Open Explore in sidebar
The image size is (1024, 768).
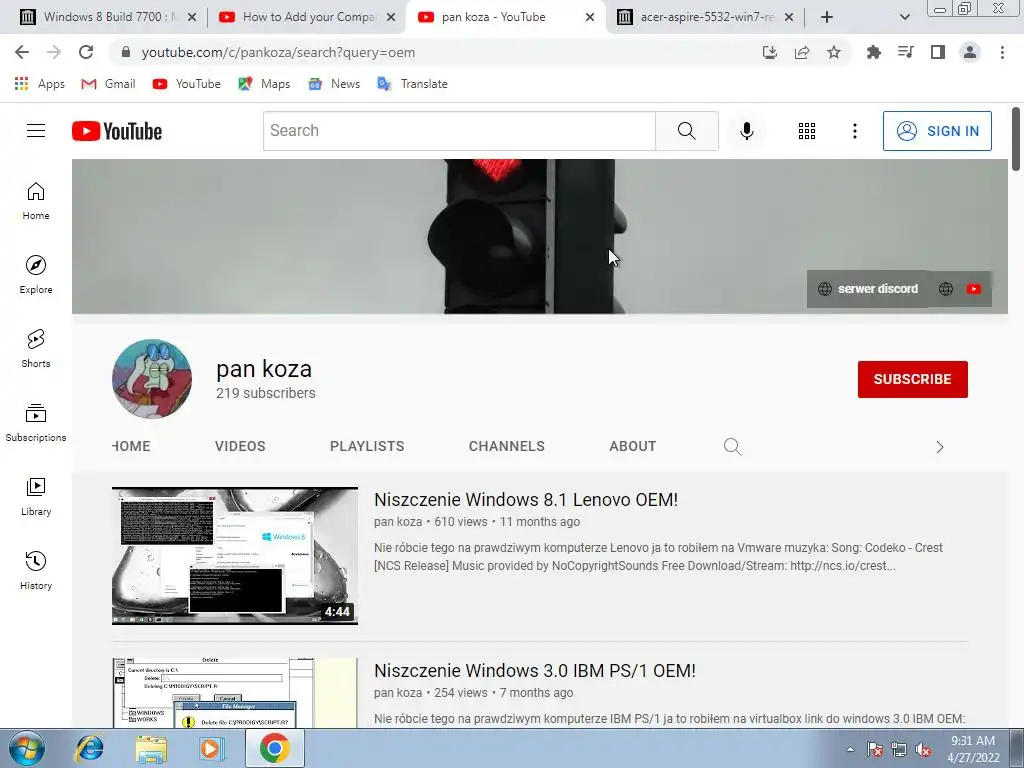point(36,274)
